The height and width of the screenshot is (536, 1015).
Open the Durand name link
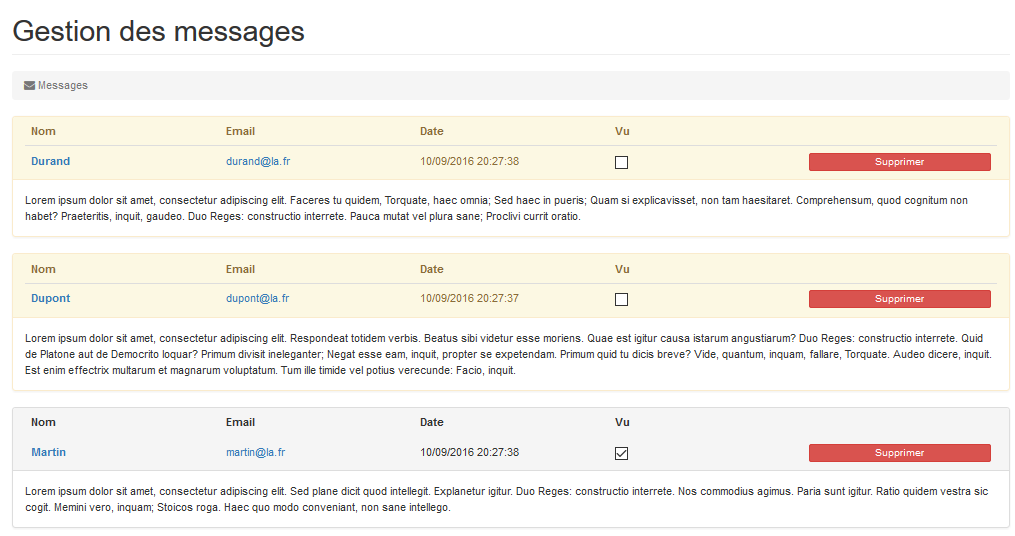[50, 161]
